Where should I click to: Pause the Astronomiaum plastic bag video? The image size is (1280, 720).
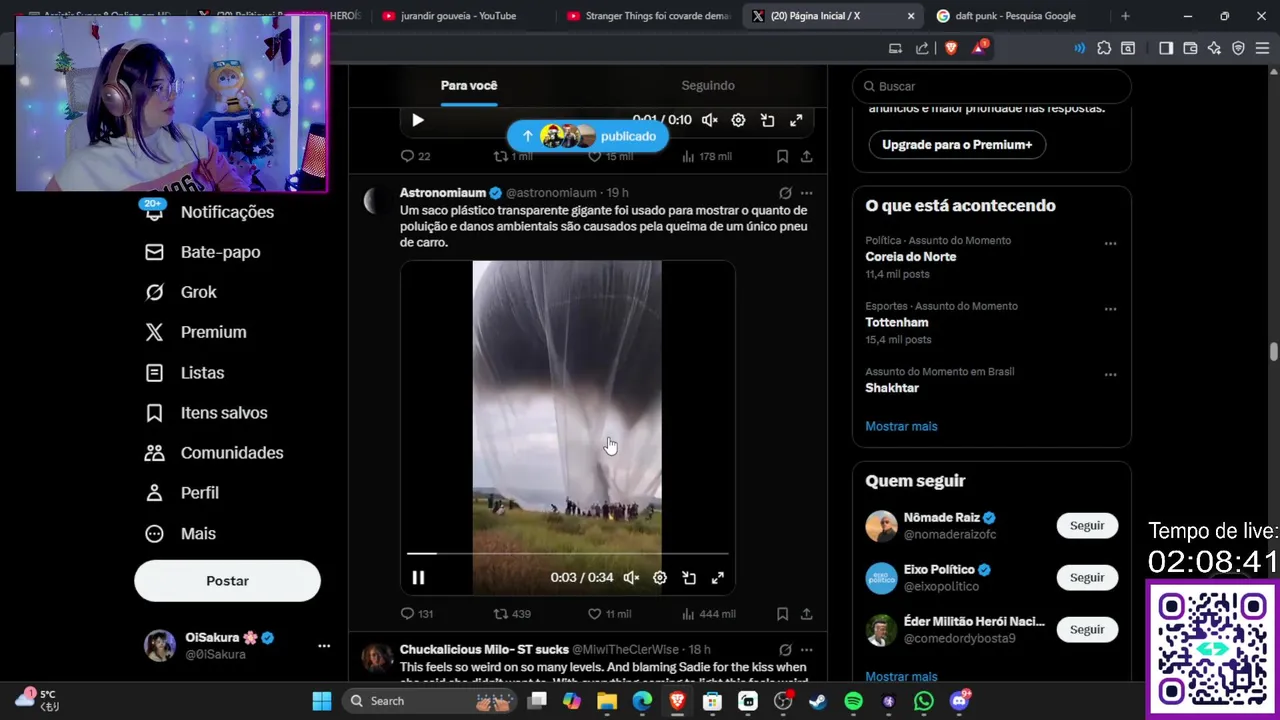[418, 577]
